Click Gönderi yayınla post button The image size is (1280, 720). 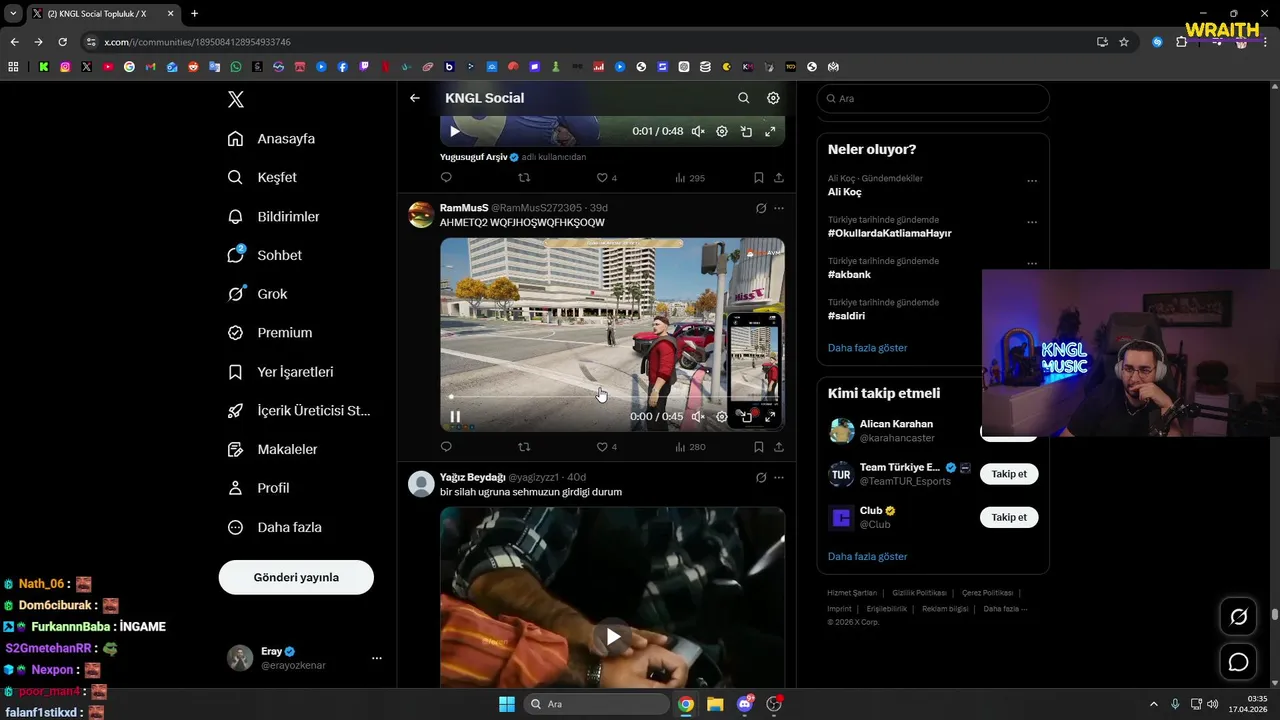(x=296, y=577)
